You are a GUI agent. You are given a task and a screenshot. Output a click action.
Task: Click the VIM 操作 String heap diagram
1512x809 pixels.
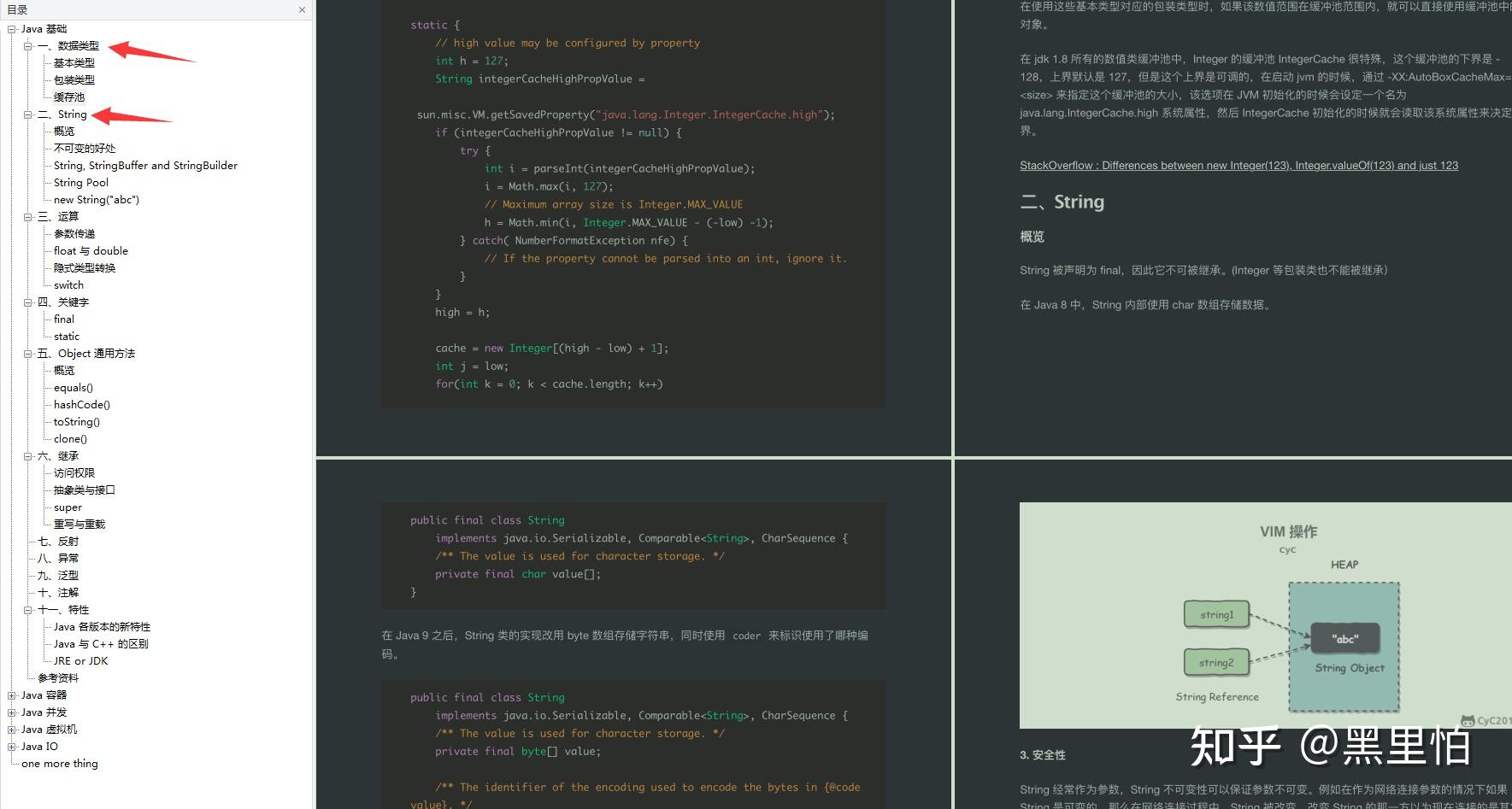tap(1266, 615)
